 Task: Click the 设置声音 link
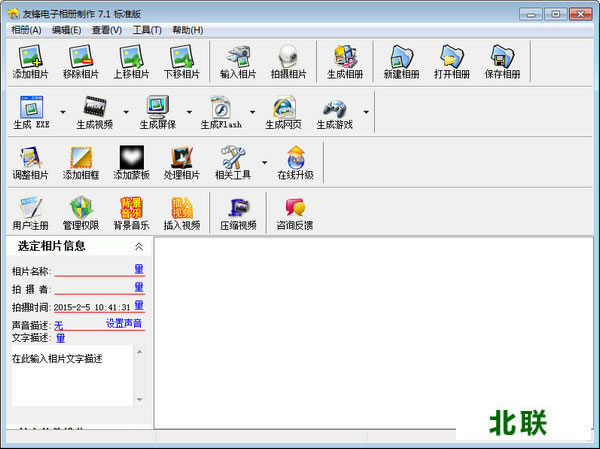[x=124, y=324]
